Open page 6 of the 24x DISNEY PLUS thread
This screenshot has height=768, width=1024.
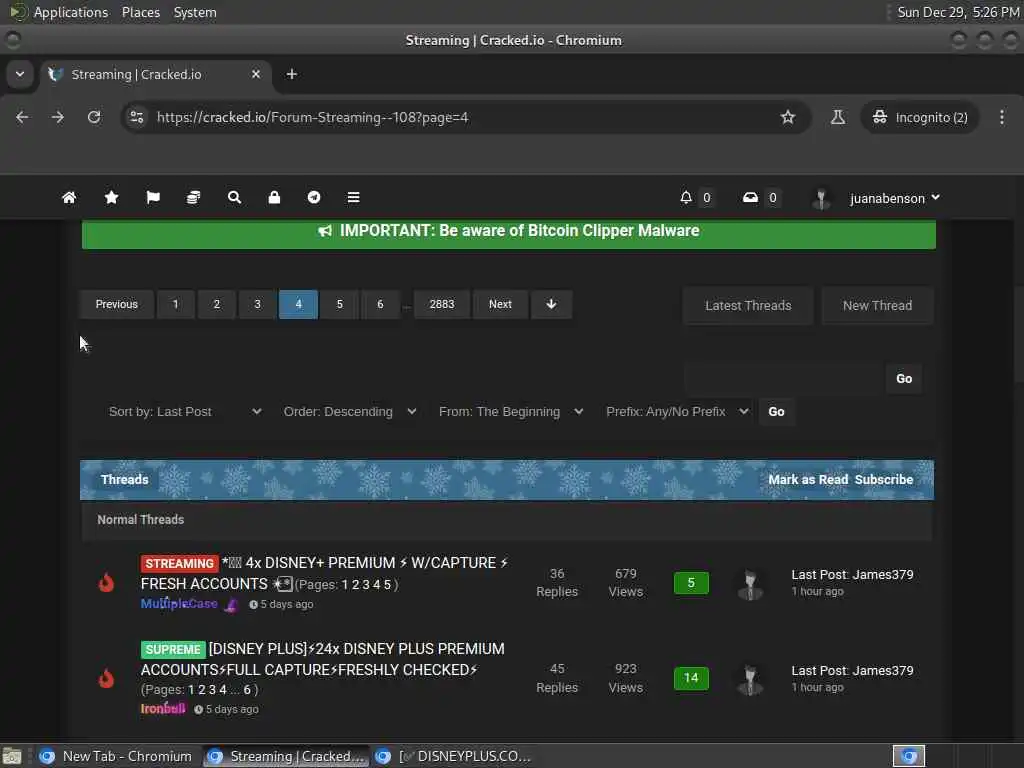point(247,690)
